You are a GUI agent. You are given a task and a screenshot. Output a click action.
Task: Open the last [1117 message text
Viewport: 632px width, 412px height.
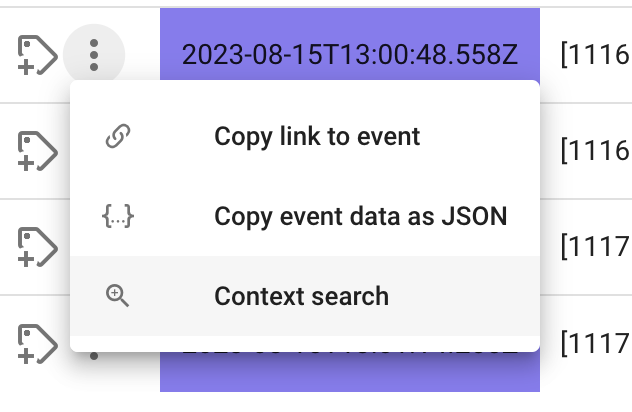pyautogui.click(x=596, y=343)
